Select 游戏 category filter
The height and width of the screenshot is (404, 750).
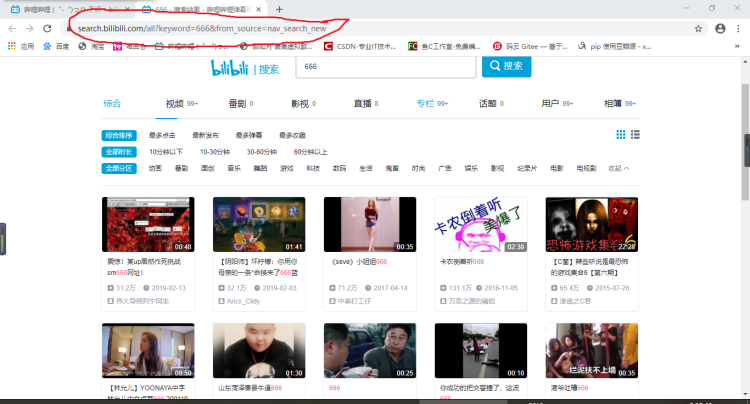[287, 168]
